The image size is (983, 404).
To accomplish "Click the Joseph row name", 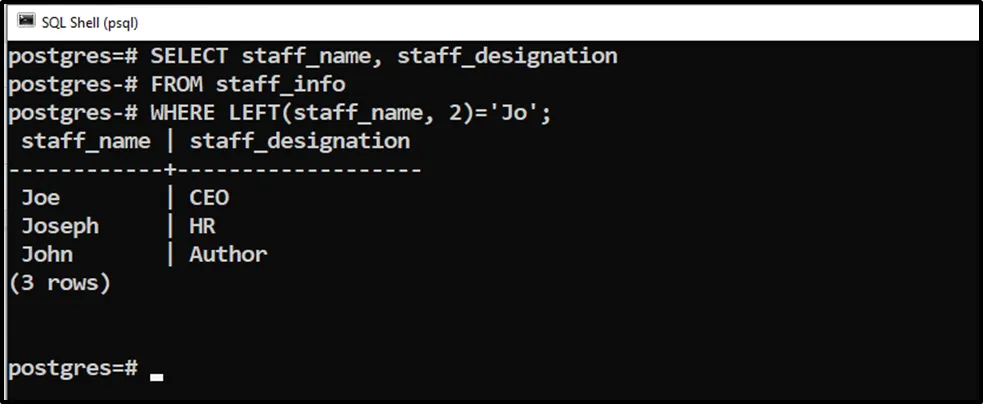I will click(x=60, y=226).
